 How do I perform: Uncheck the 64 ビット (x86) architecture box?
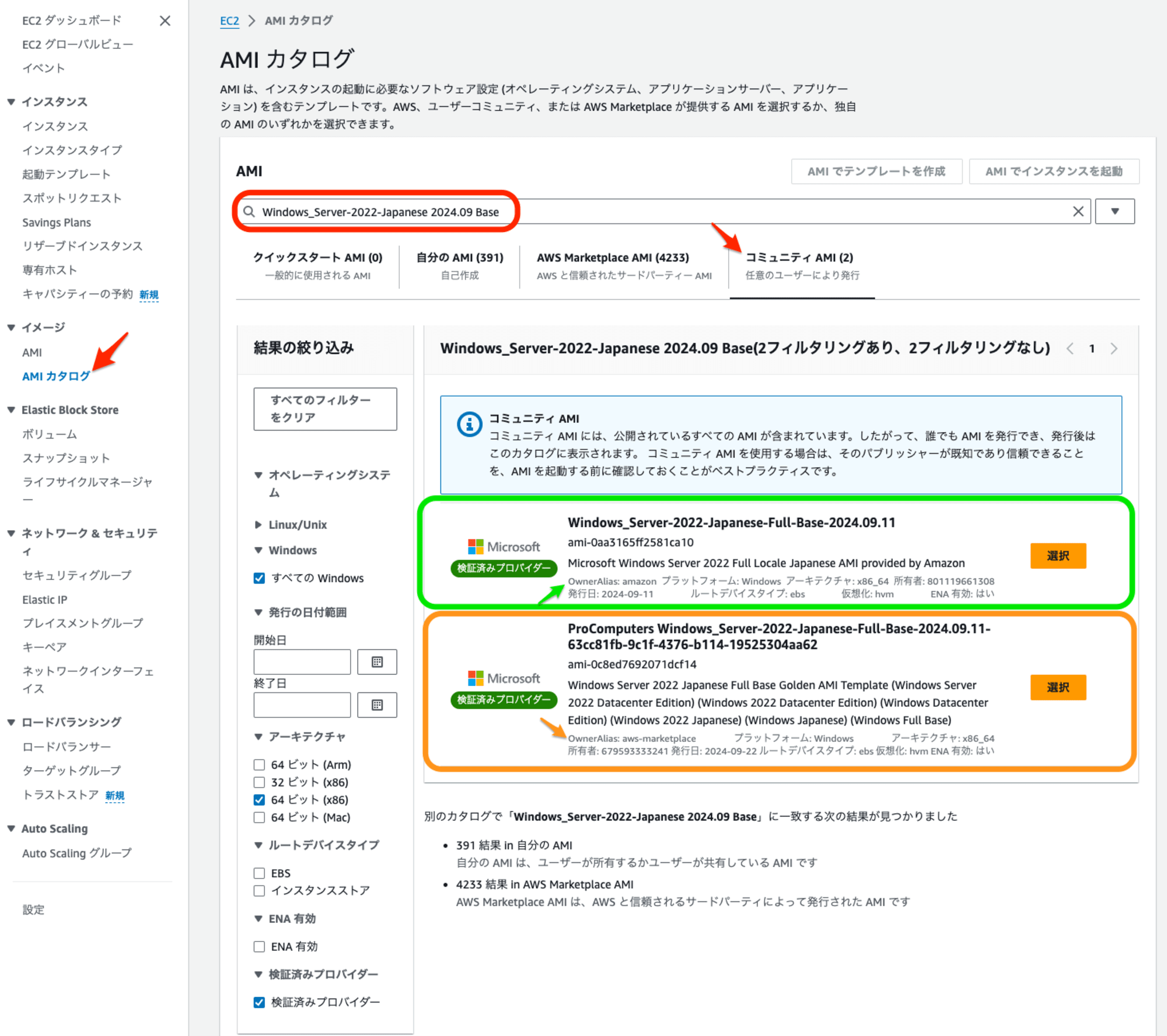point(259,800)
